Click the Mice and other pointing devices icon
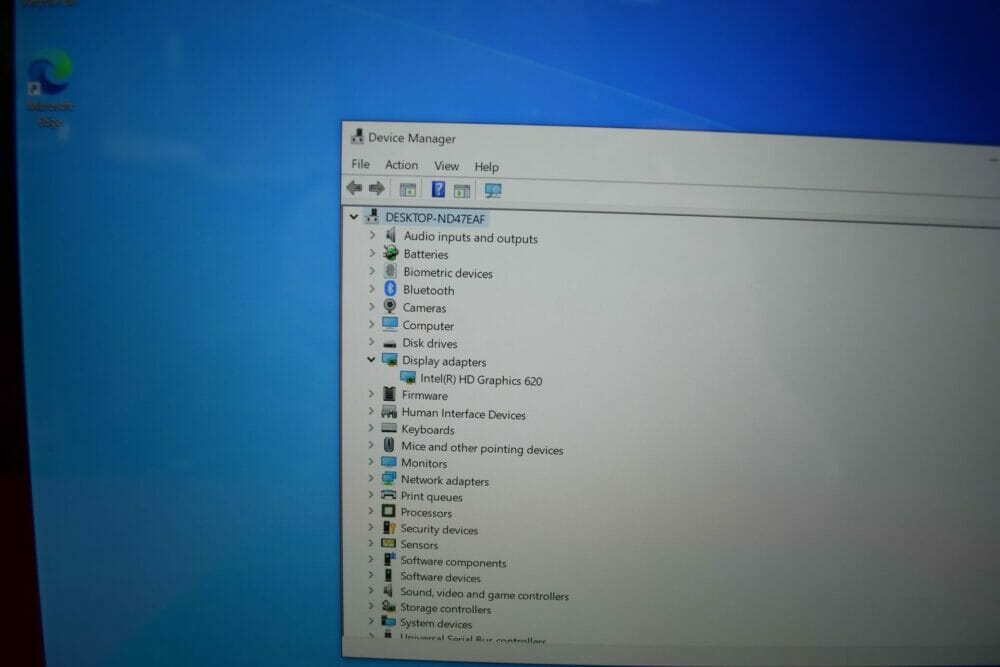Image resolution: width=1000 pixels, height=667 pixels. click(388, 444)
